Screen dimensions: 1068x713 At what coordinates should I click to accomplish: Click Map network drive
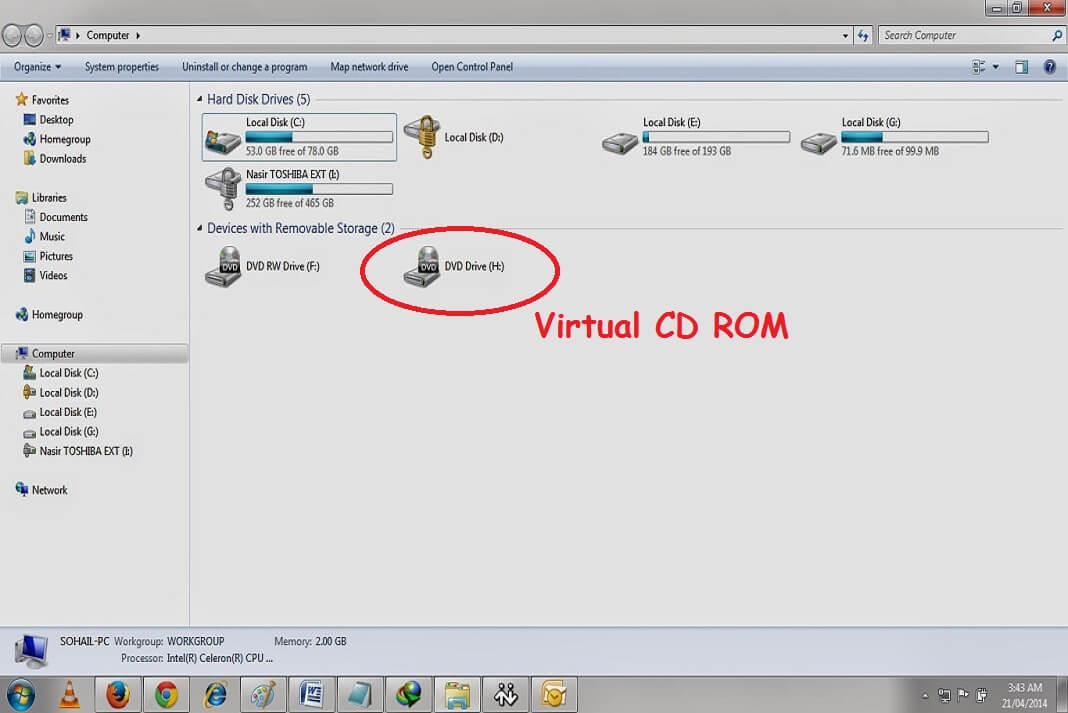tap(369, 67)
